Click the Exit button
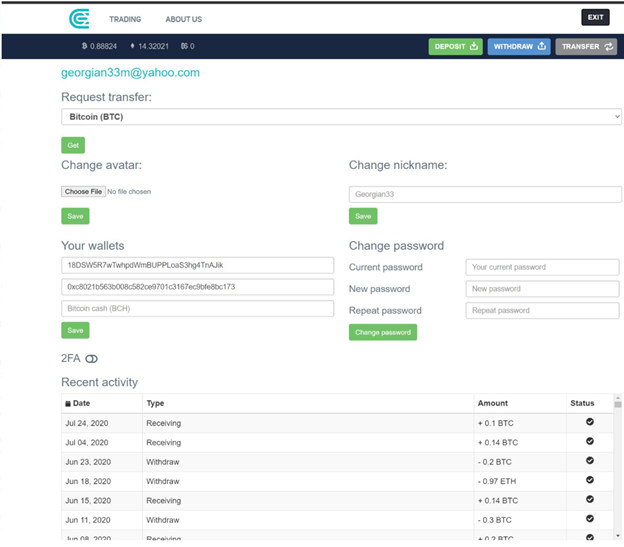 (x=595, y=17)
